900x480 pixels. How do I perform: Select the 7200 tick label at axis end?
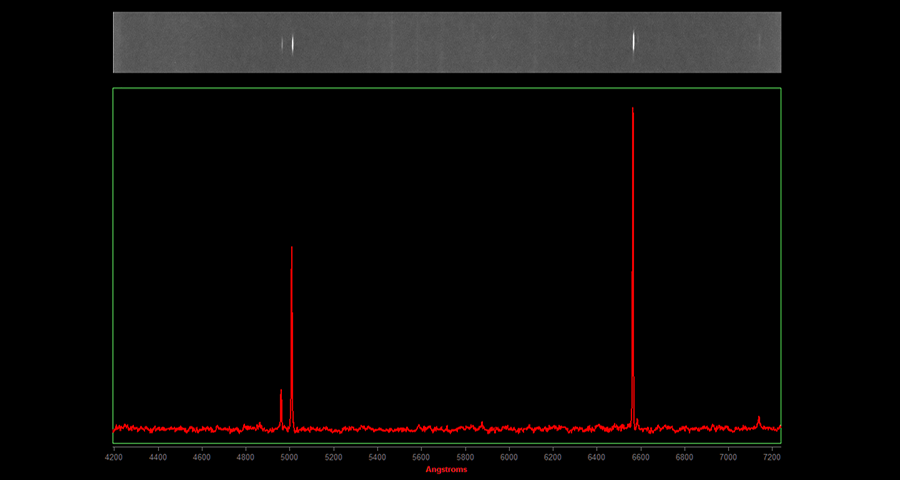[x=771, y=457]
